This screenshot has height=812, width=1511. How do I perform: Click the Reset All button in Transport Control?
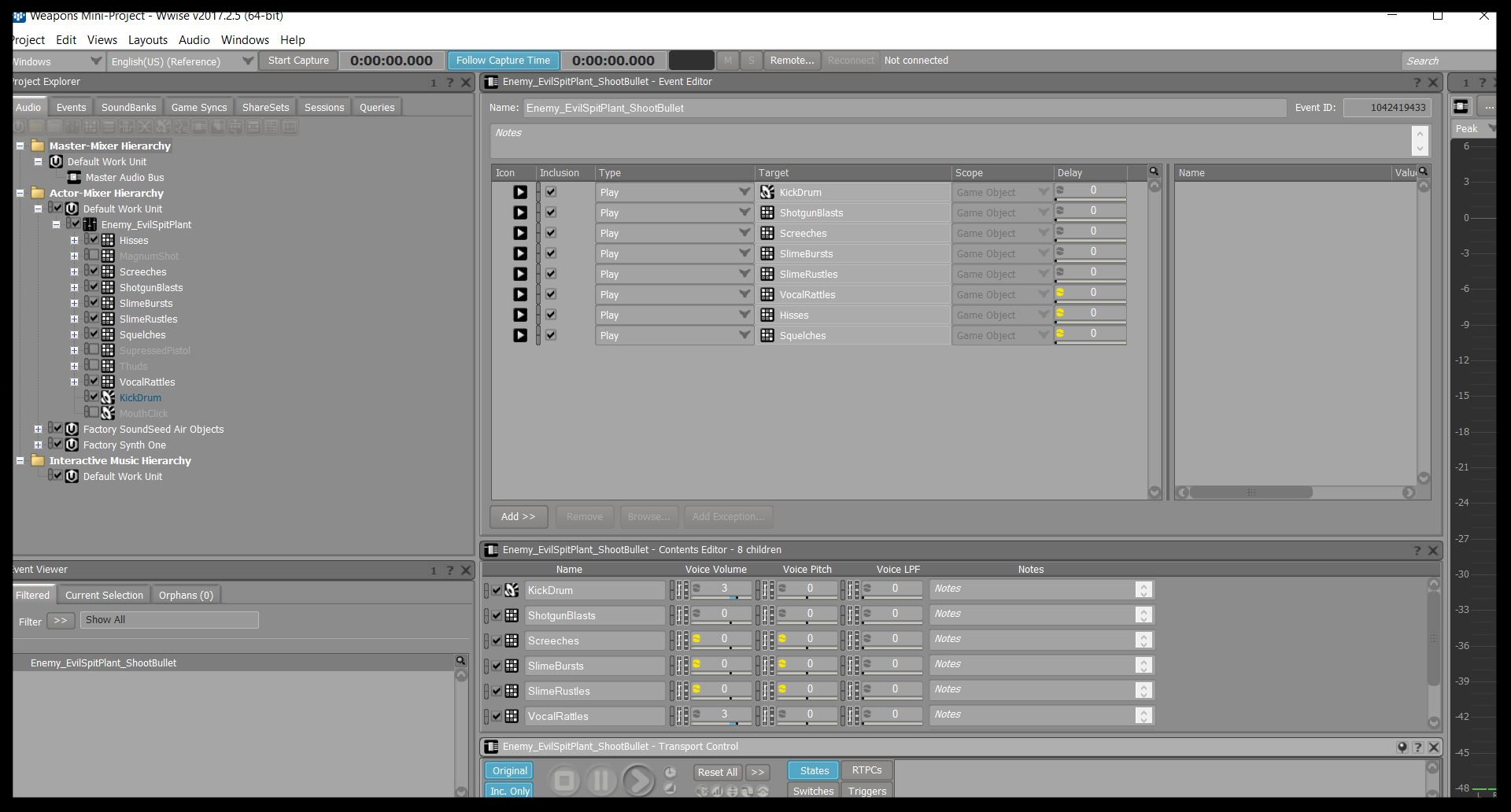click(x=718, y=772)
